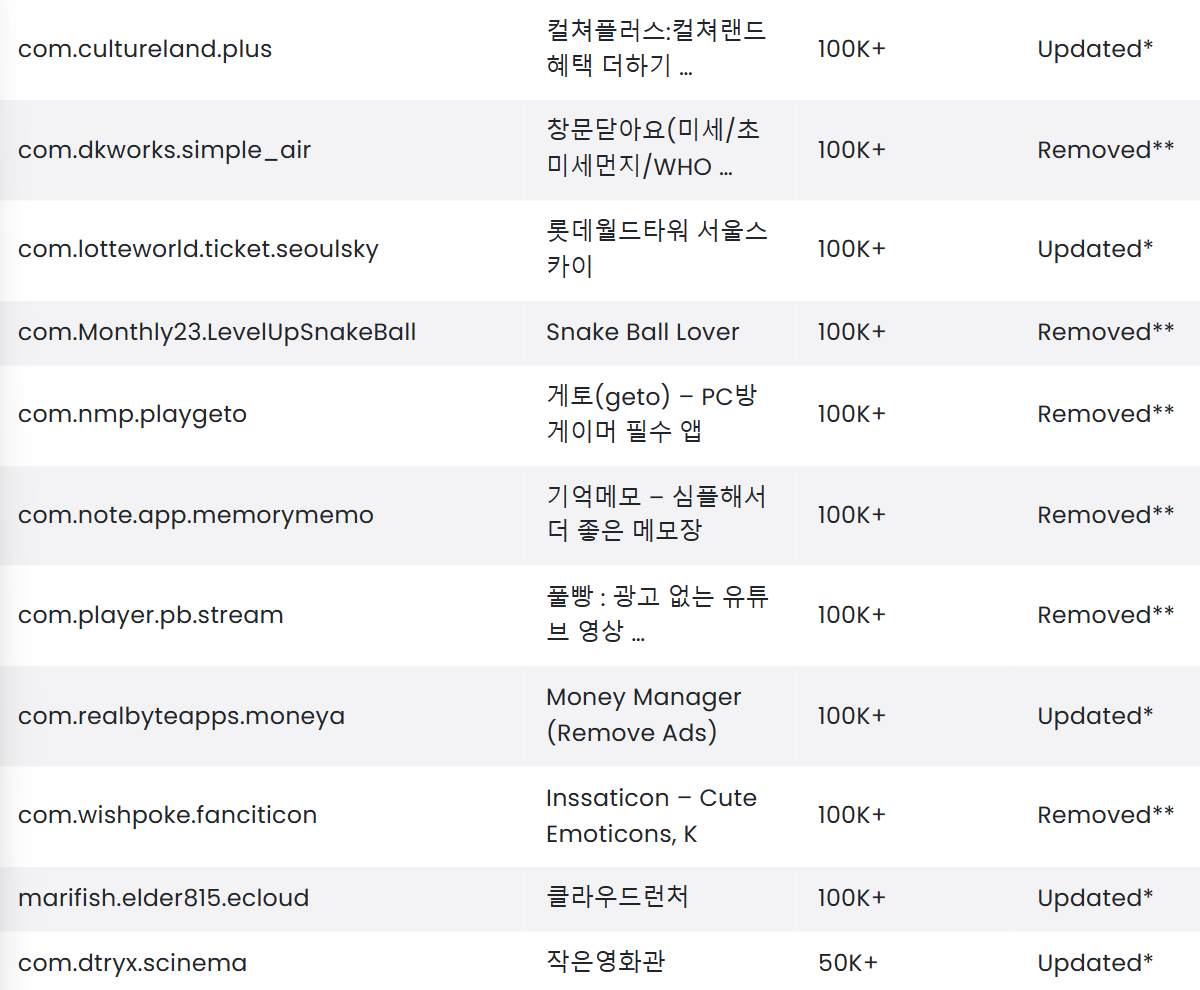Select com.Monthly23.LevelUpSnakeBall package text

[x=217, y=332]
